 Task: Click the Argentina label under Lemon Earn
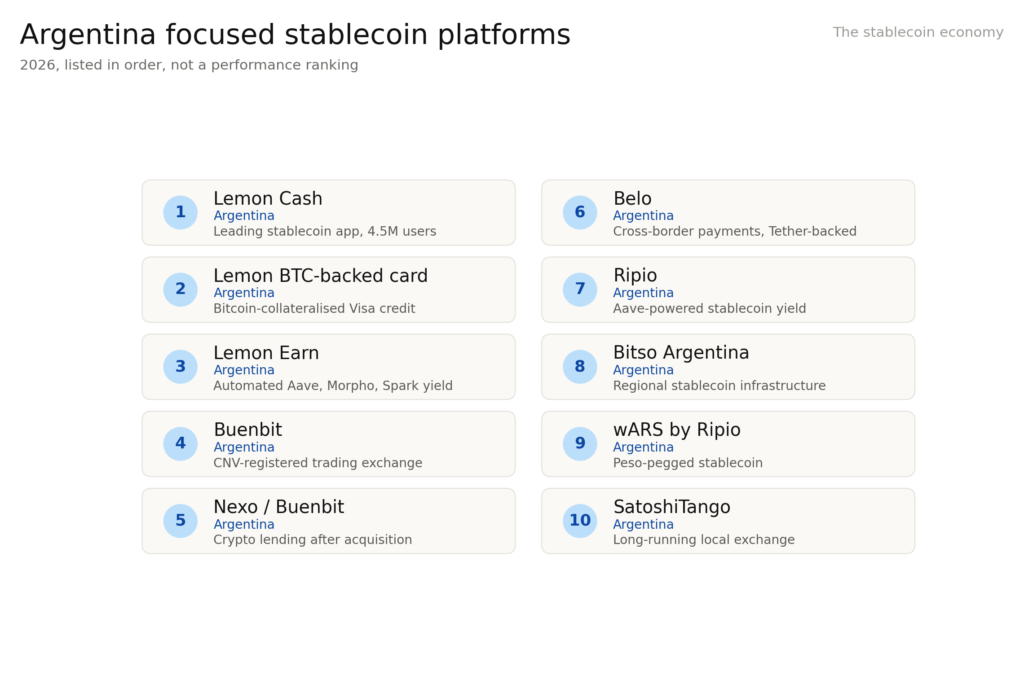[x=244, y=370]
